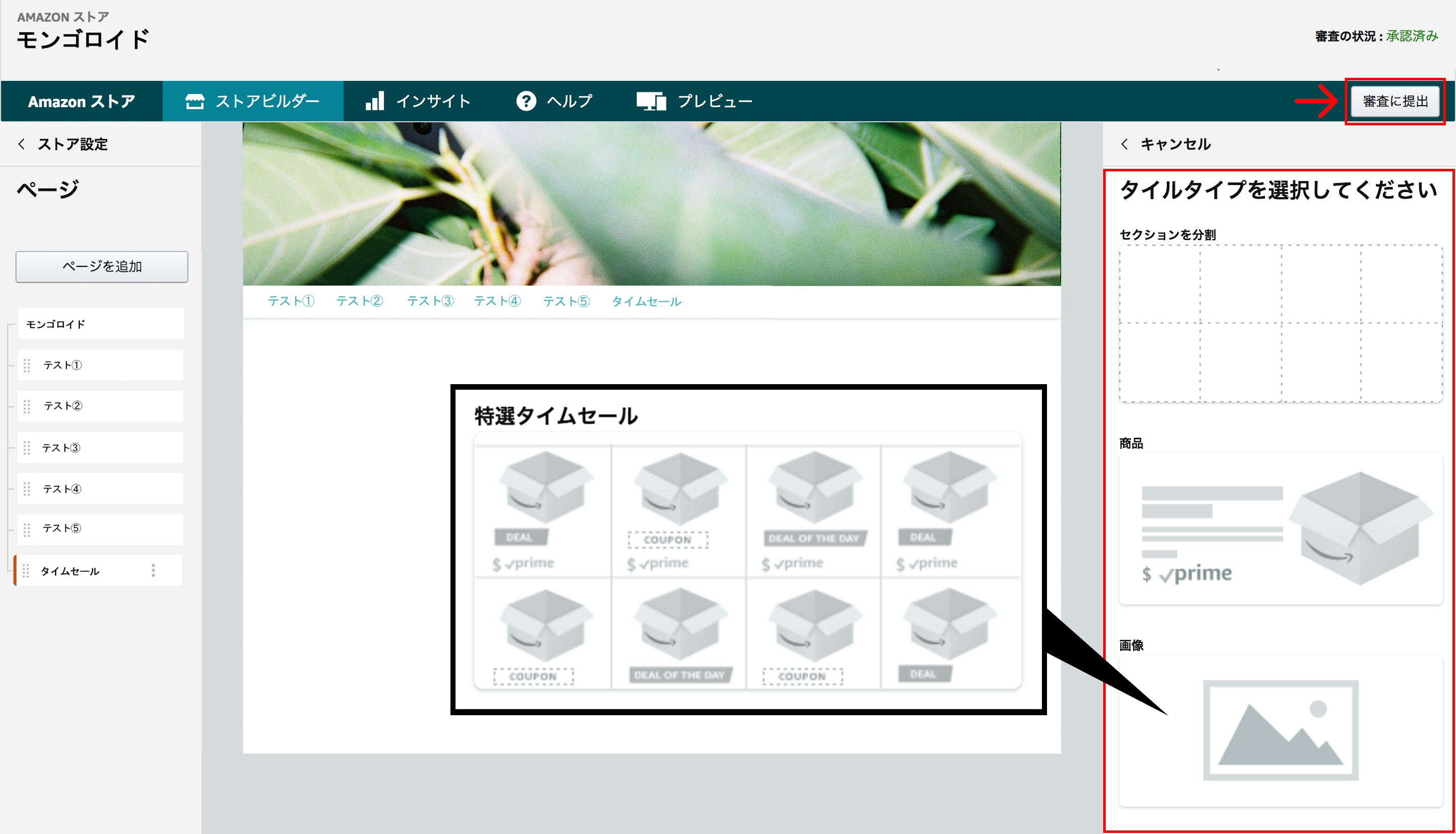
Task: Click the back chevron next to キャンセル
Action: tap(1124, 144)
